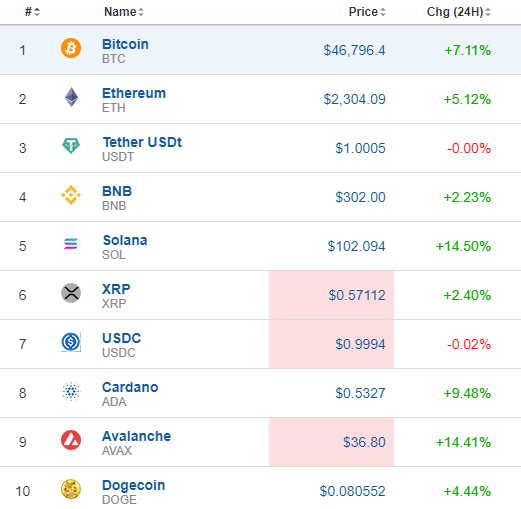Open the Ethereum name link
The image size is (521, 509).
pos(134,93)
